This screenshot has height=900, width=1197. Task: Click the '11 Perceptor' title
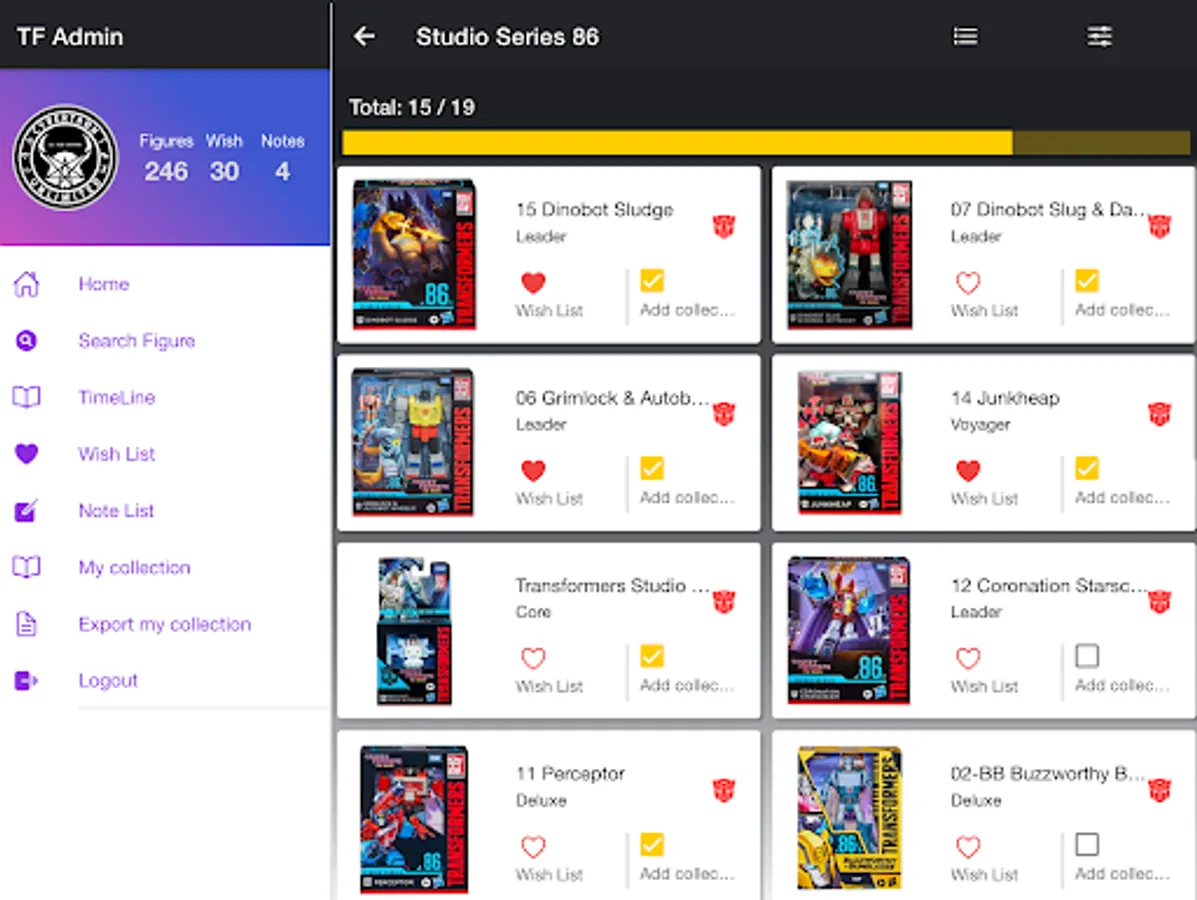[570, 773]
